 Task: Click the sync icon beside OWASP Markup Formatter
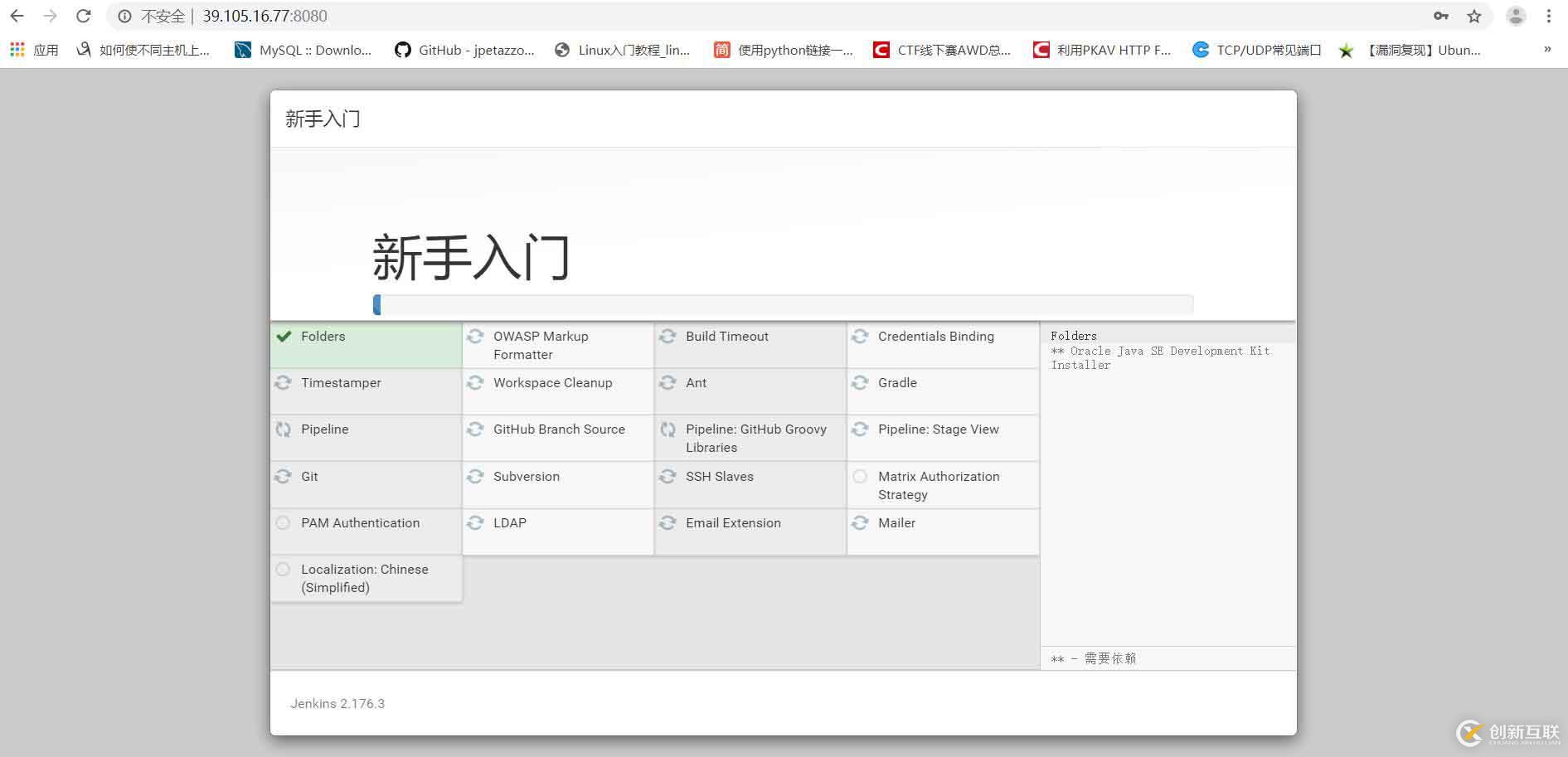475,336
